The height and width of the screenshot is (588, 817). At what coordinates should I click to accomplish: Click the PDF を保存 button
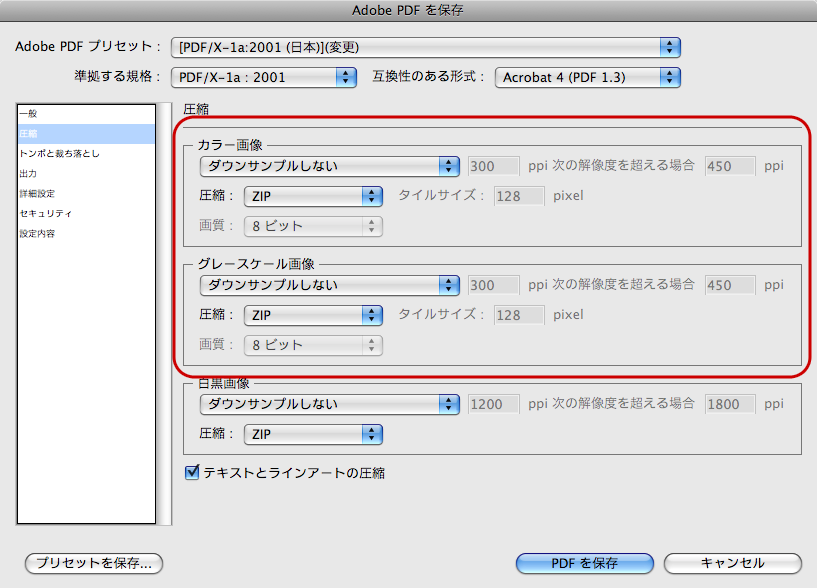[x=585, y=563]
